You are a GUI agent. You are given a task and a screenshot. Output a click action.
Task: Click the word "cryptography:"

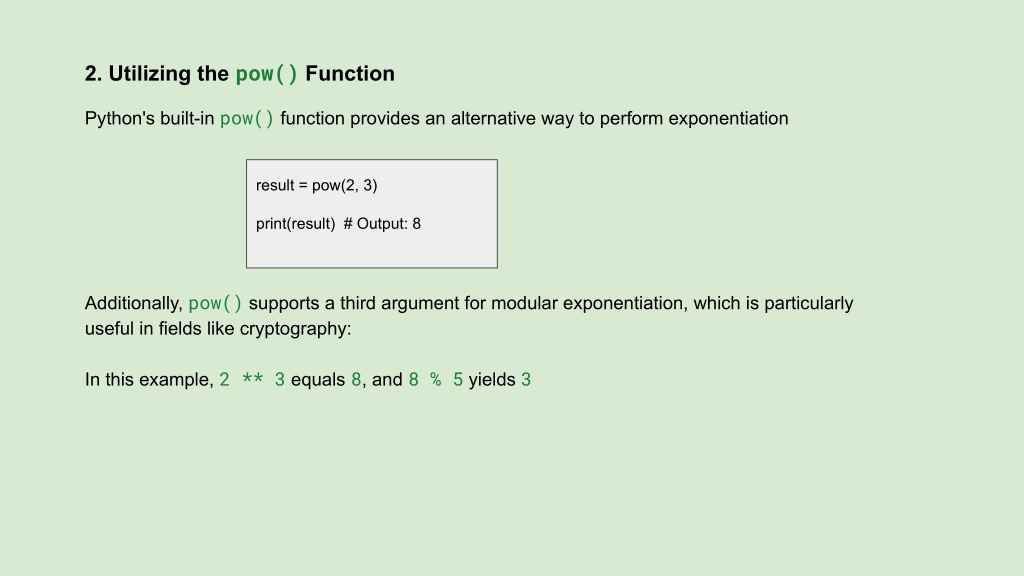(295, 328)
